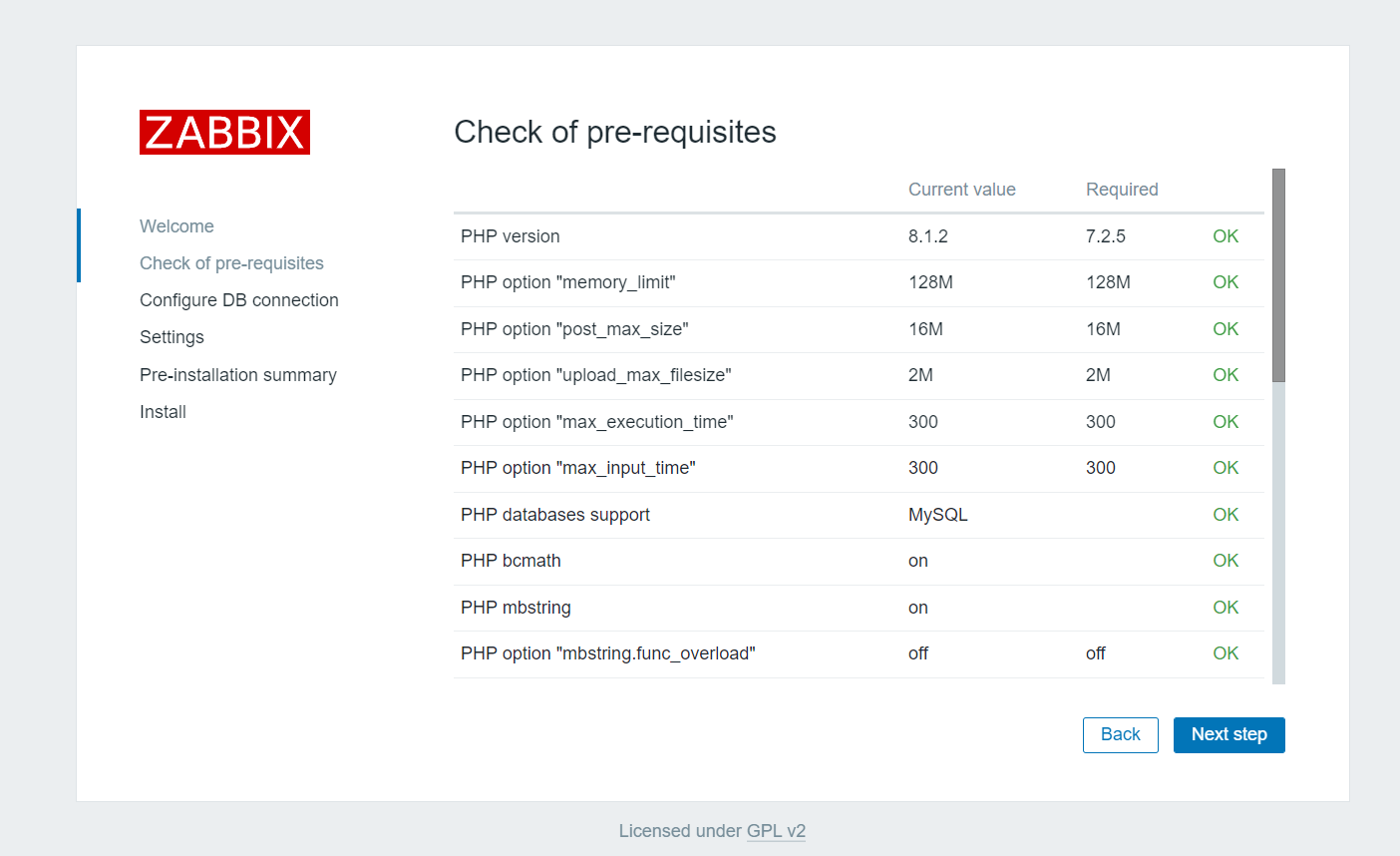The width and height of the screenshot is (1400, 856).
Task: Select Configure DB connection step
Action: pos(239,300)
